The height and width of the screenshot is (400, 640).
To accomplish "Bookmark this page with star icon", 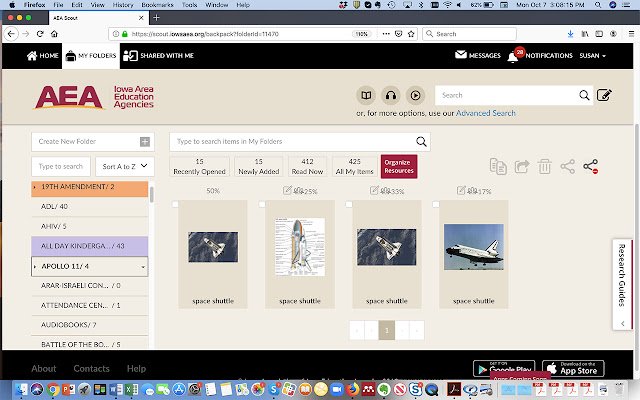I will 411,34.
